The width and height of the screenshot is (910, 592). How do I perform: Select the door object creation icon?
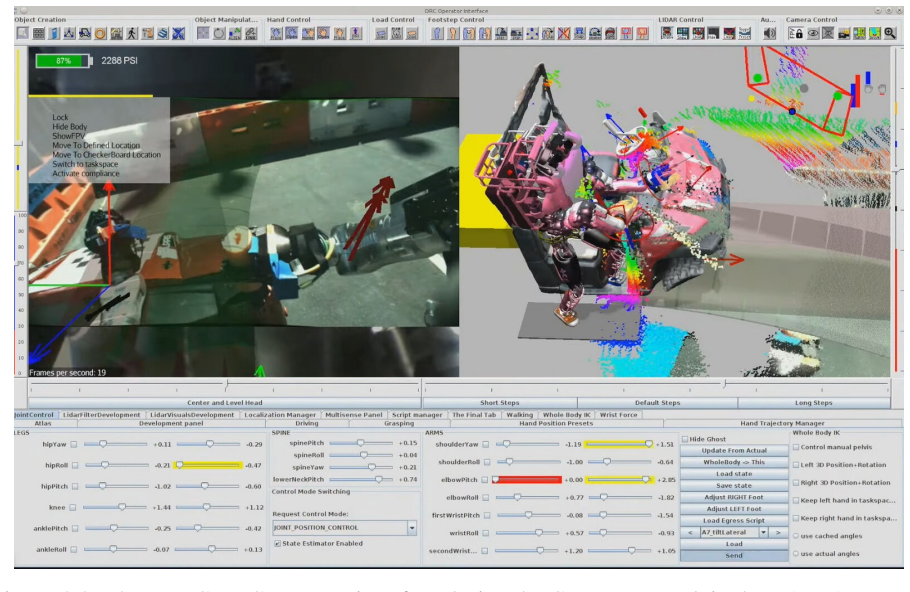tap(53, 33)
